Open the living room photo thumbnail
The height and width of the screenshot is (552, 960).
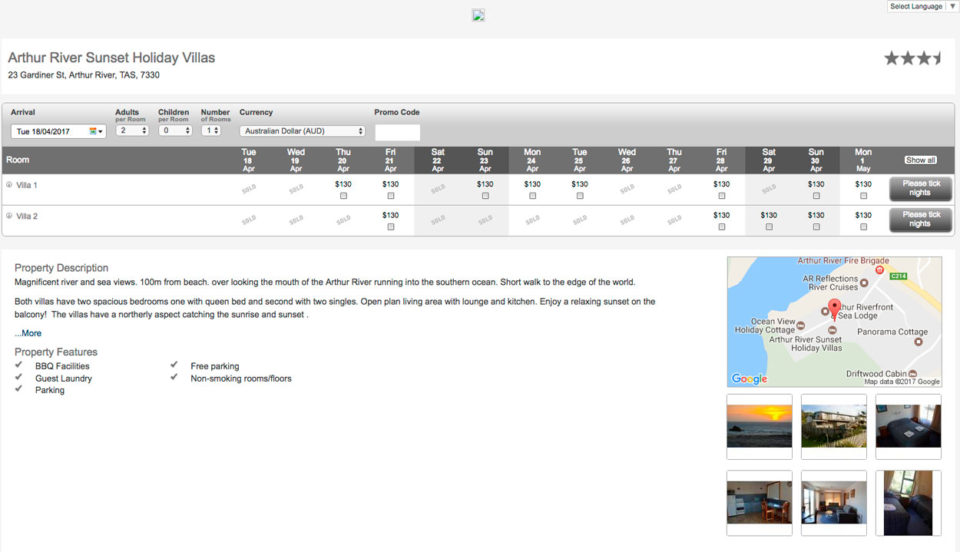(834, 503)
